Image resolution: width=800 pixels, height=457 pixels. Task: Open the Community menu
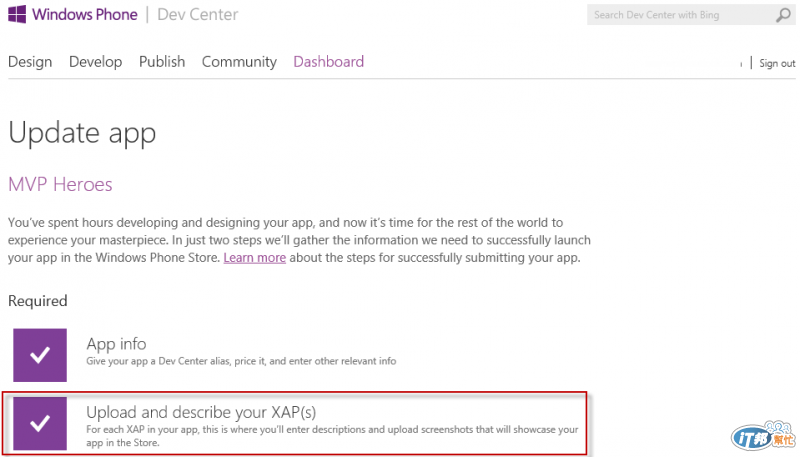point(239,62)
